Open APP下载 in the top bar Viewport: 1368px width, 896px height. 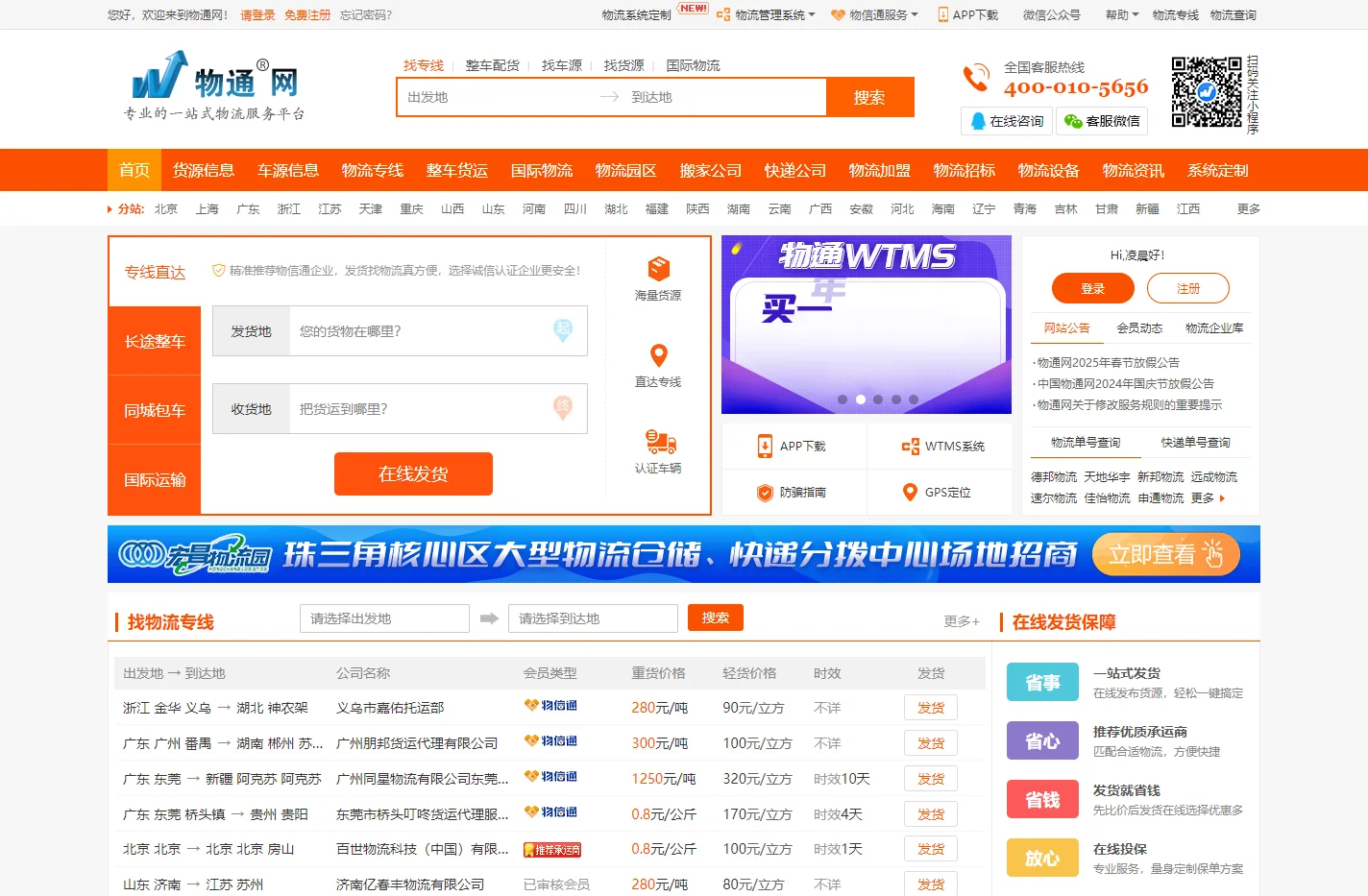pyautogui.click(x=968, y=15)
